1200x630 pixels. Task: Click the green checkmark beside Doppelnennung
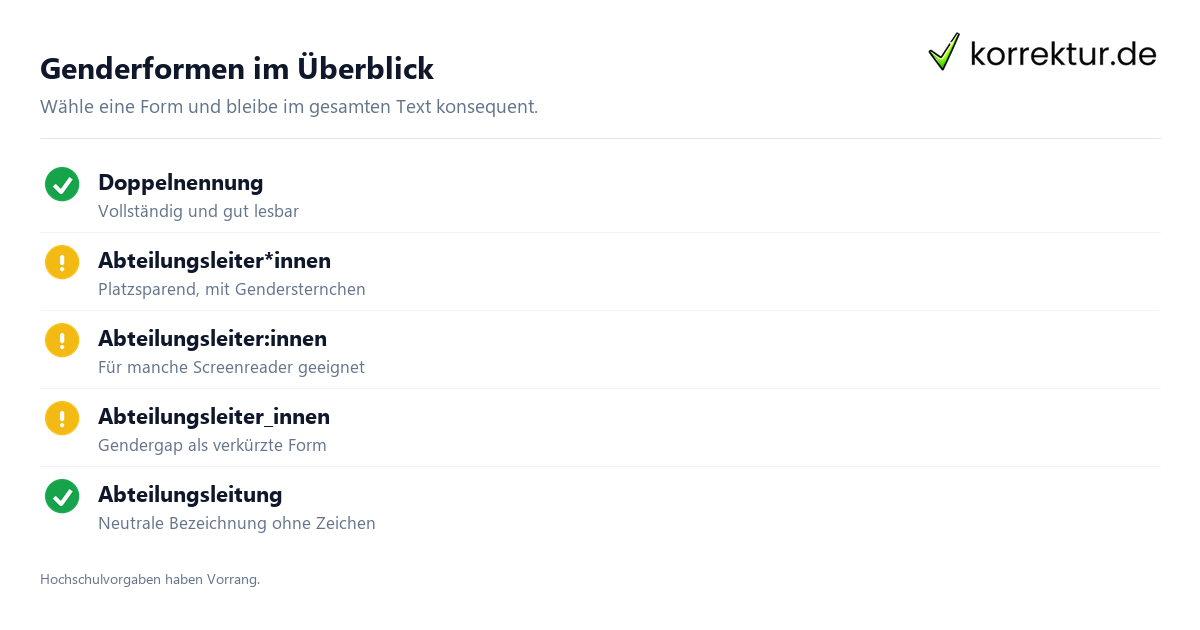click(x=62, y=184)
